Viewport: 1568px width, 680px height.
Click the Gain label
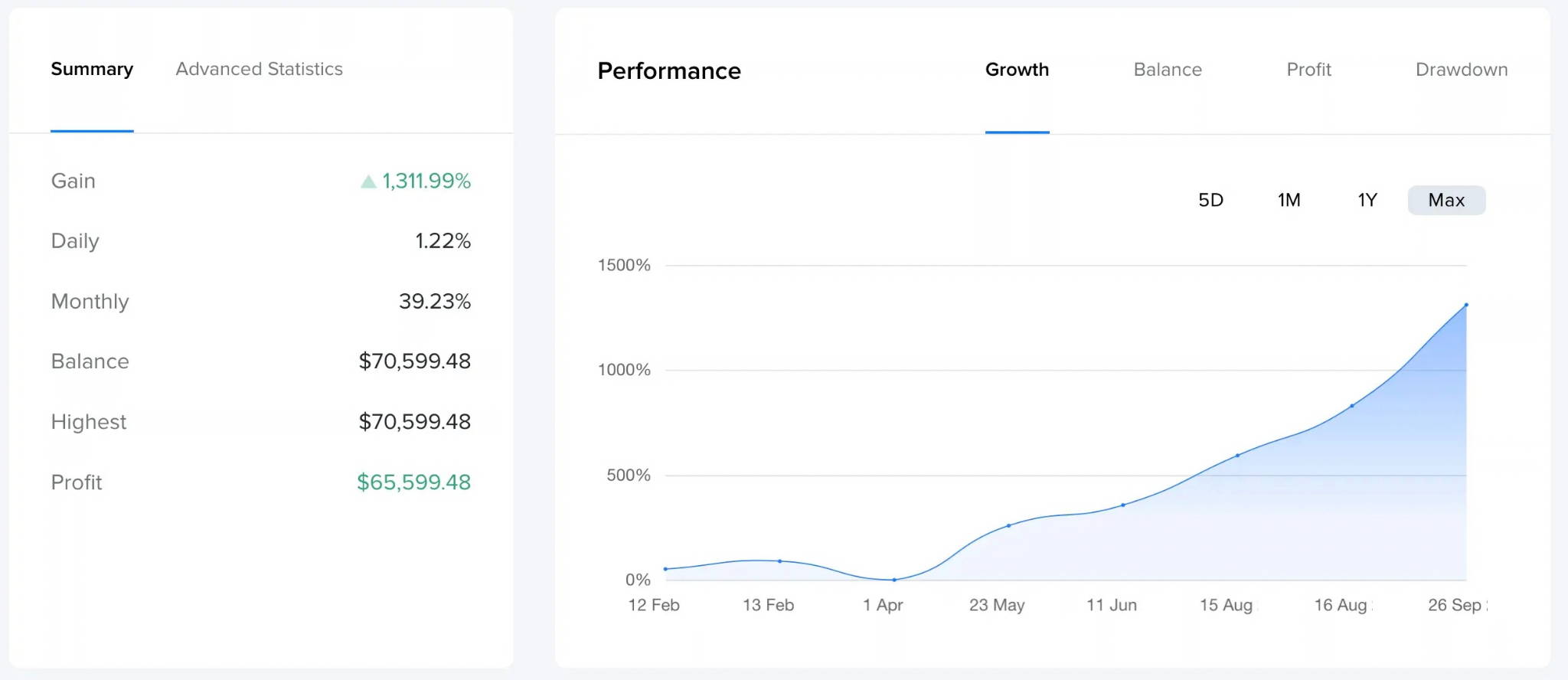(73, 181)
